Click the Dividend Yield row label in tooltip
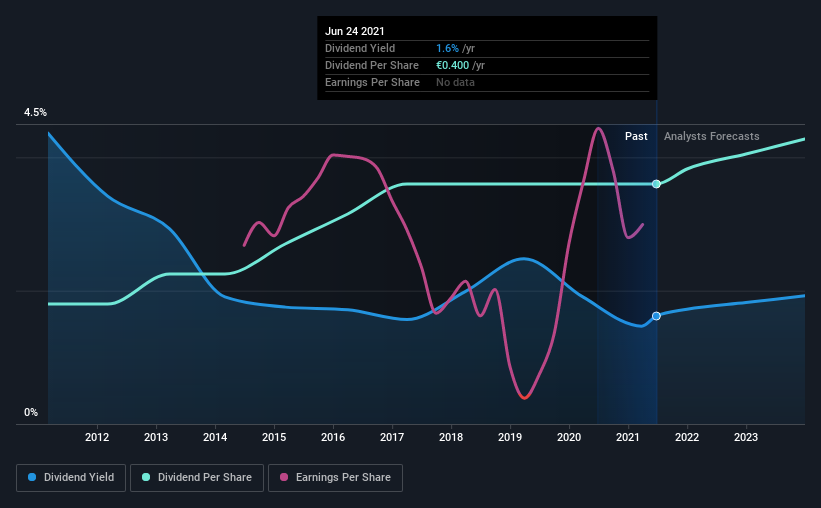Image resolution: width=821 pixels, height=508 pixels. (x=360, y=48)
